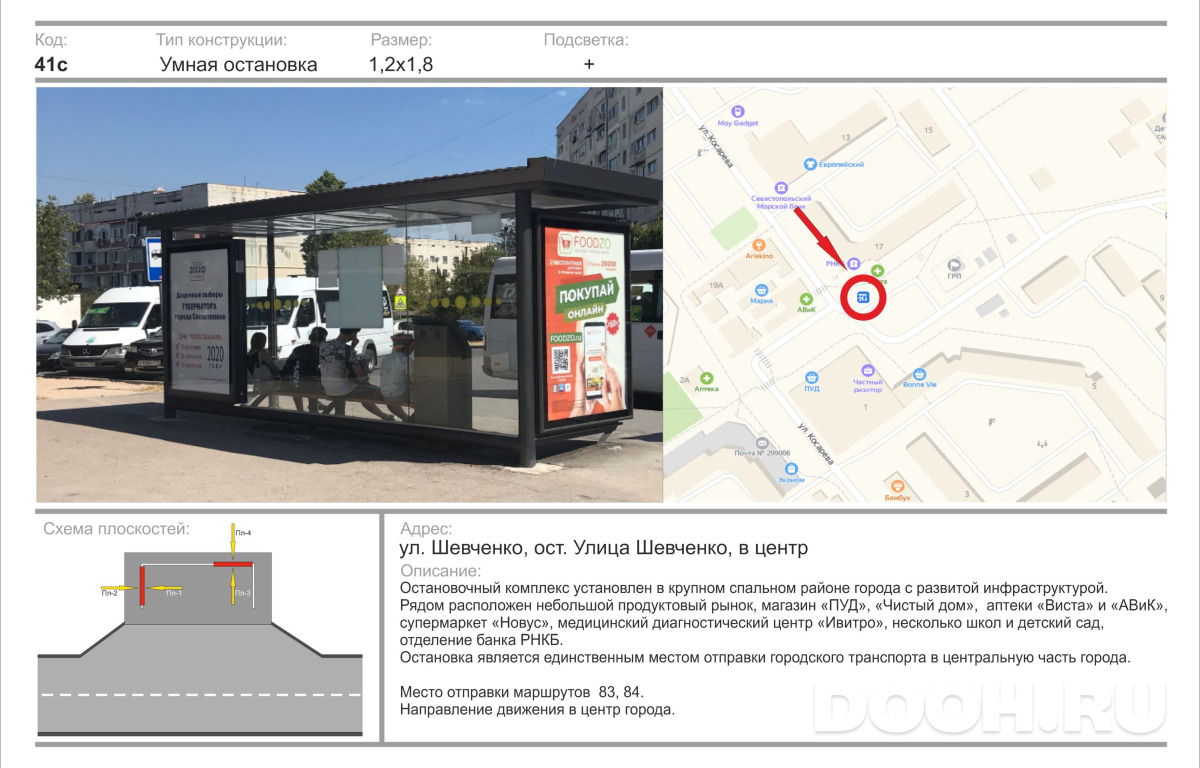Select the line Место отправки маршрутов 83, 84
This screenshot has height=768, width=1200.
[522, 692]
